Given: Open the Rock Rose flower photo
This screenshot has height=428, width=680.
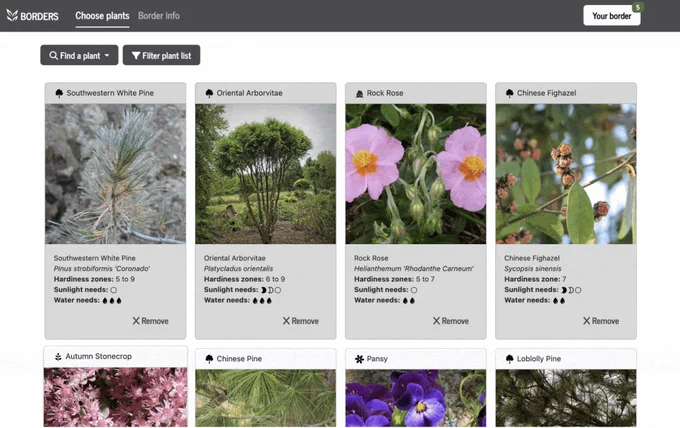Looking at the screenshot, I should coord(415,173).
